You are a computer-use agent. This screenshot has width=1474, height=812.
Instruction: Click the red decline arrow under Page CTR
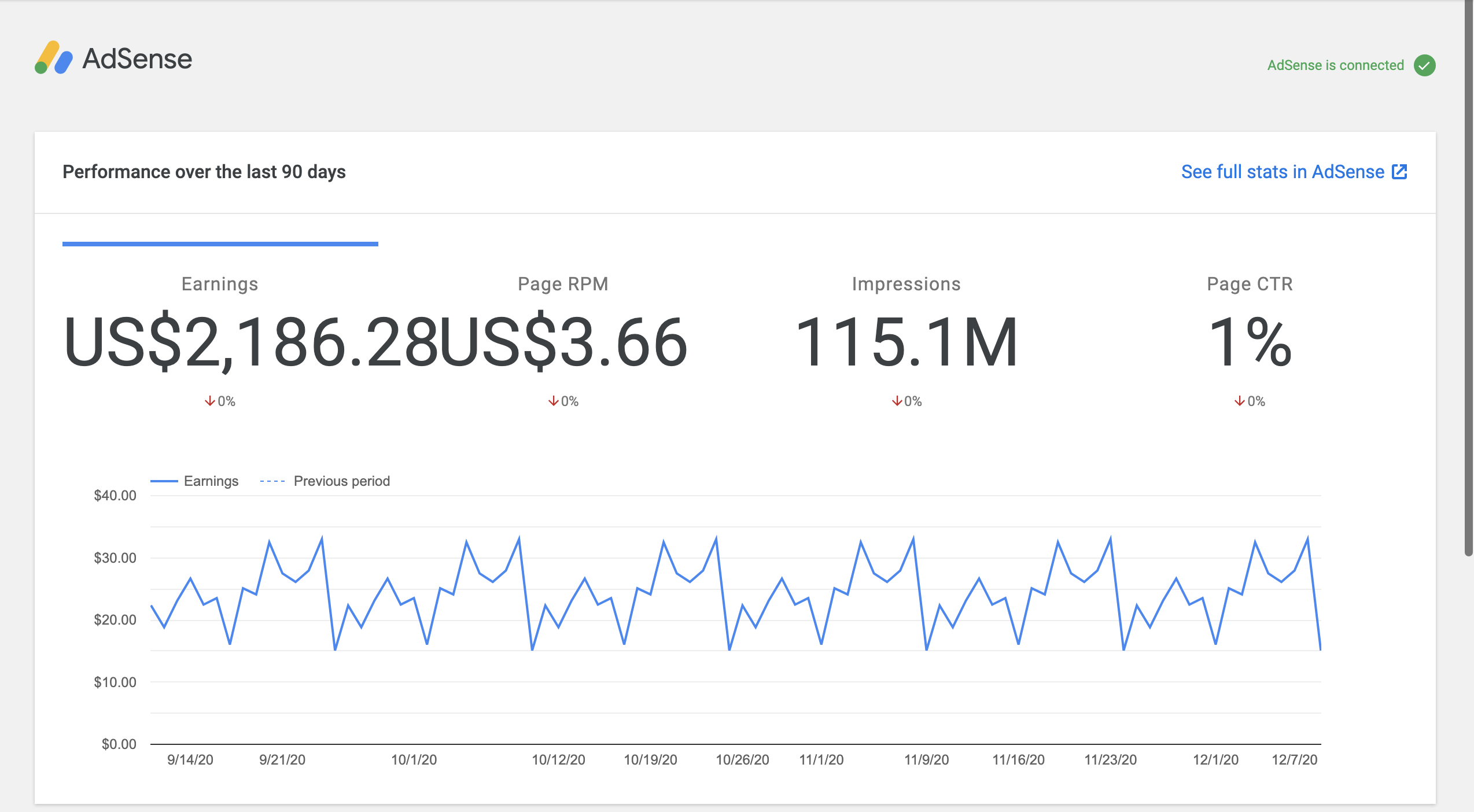(1240, 400)
